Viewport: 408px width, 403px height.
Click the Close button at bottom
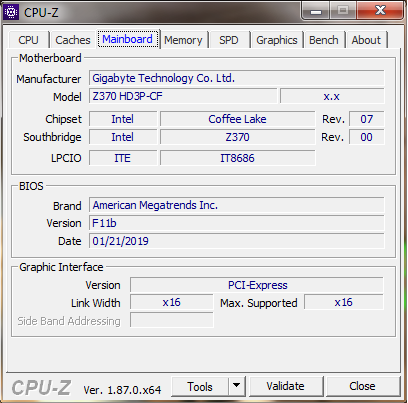pyautogui.click(x=362, y=386)
